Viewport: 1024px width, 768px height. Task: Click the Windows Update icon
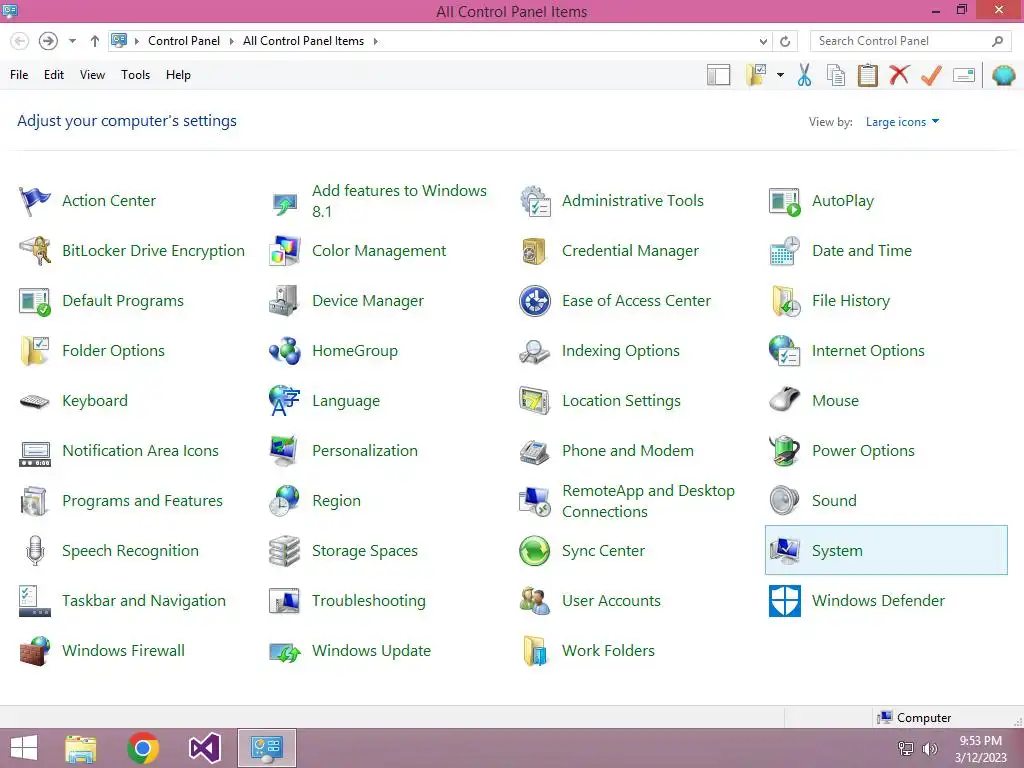point(285,651)
